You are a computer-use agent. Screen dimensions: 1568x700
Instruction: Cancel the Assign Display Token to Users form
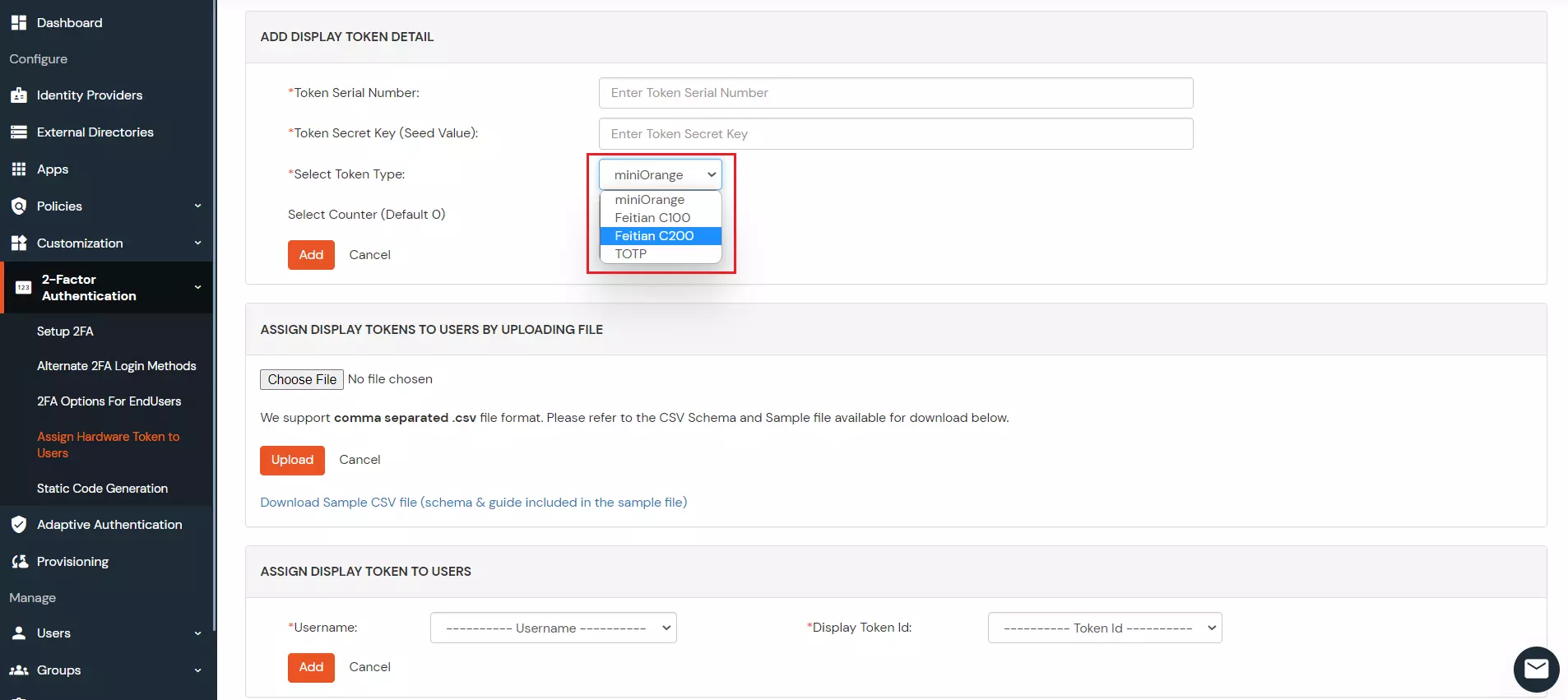click(369, 667)
